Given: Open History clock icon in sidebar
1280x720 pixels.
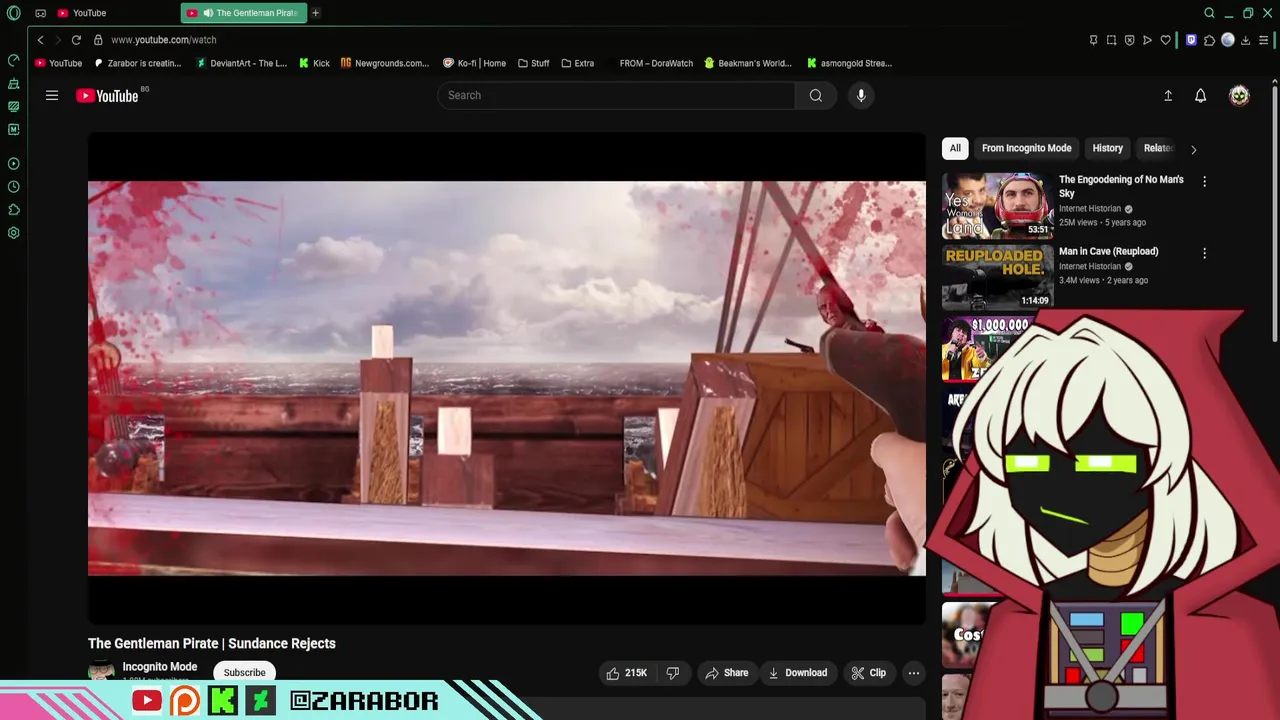Looking at the screenshot, I should coord(13,187).
